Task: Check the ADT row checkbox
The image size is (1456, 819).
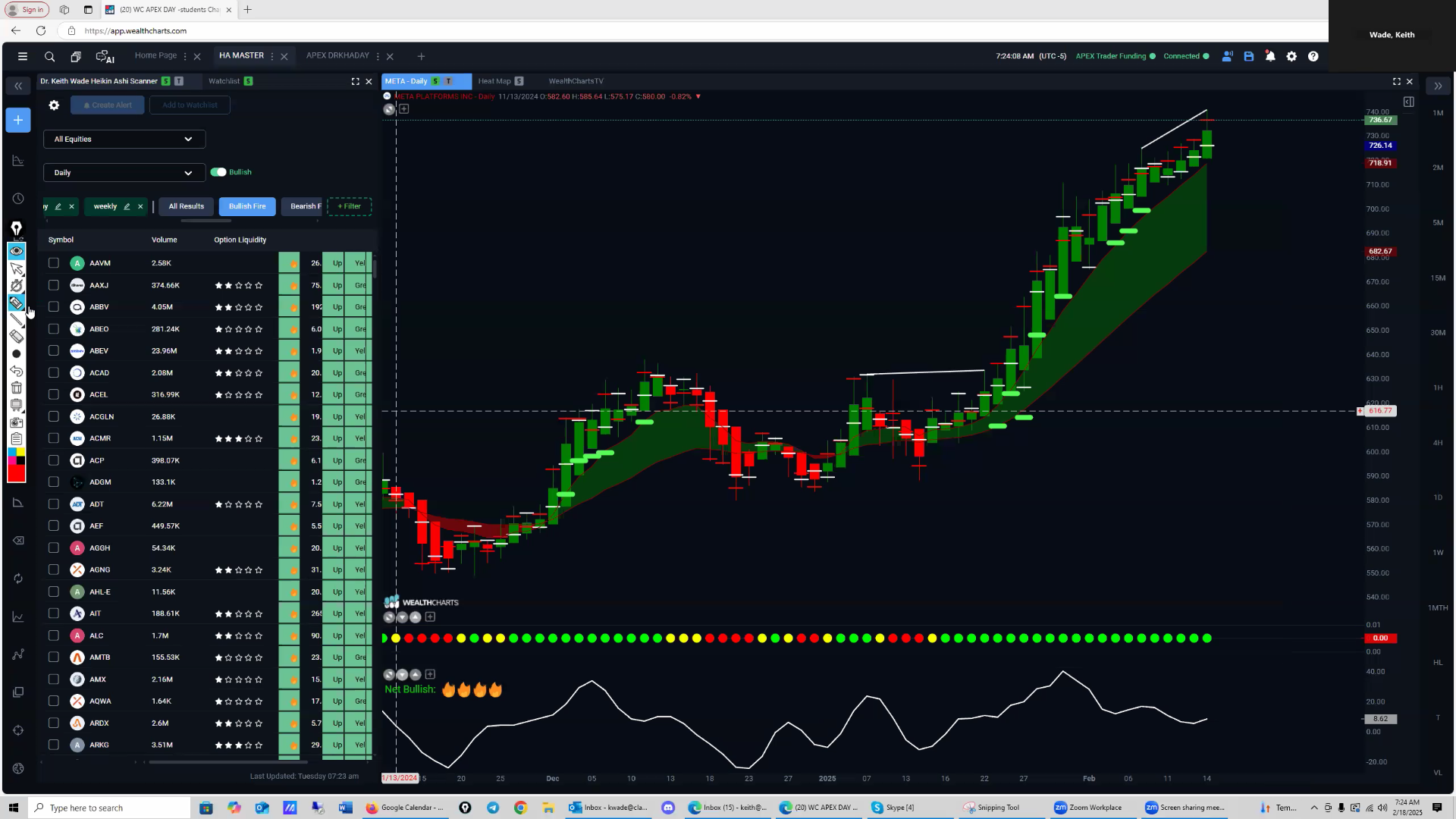Action: point(53,504)
